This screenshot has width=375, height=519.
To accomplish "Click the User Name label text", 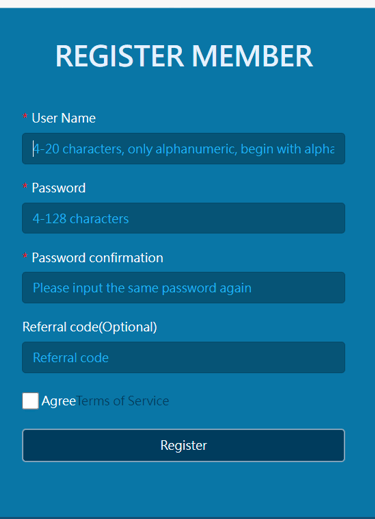I will [x=64, y=118].
